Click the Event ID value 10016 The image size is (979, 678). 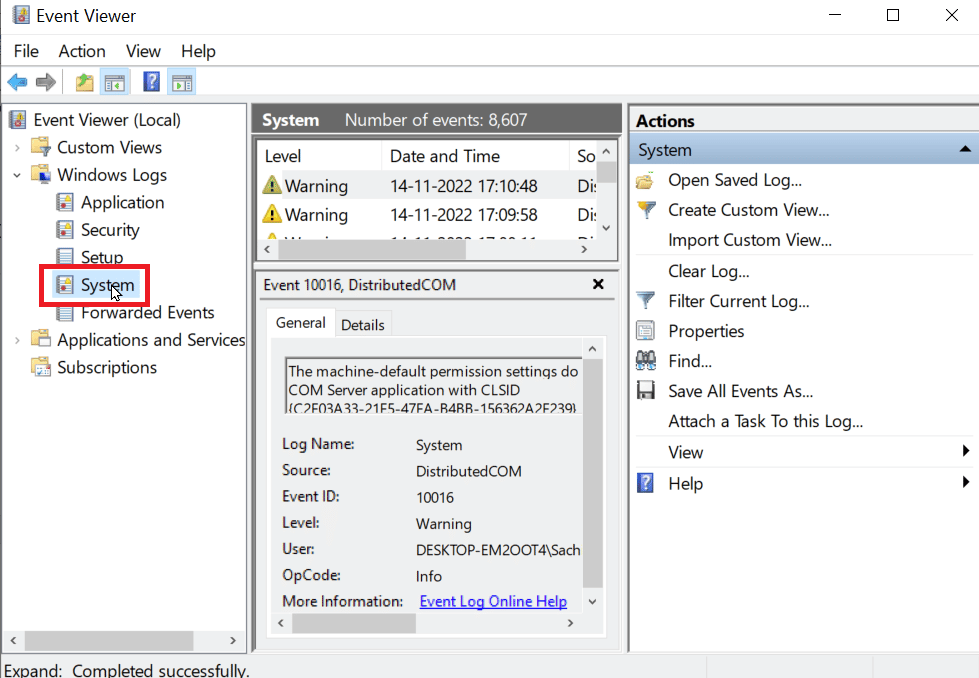tap(435, 498)
